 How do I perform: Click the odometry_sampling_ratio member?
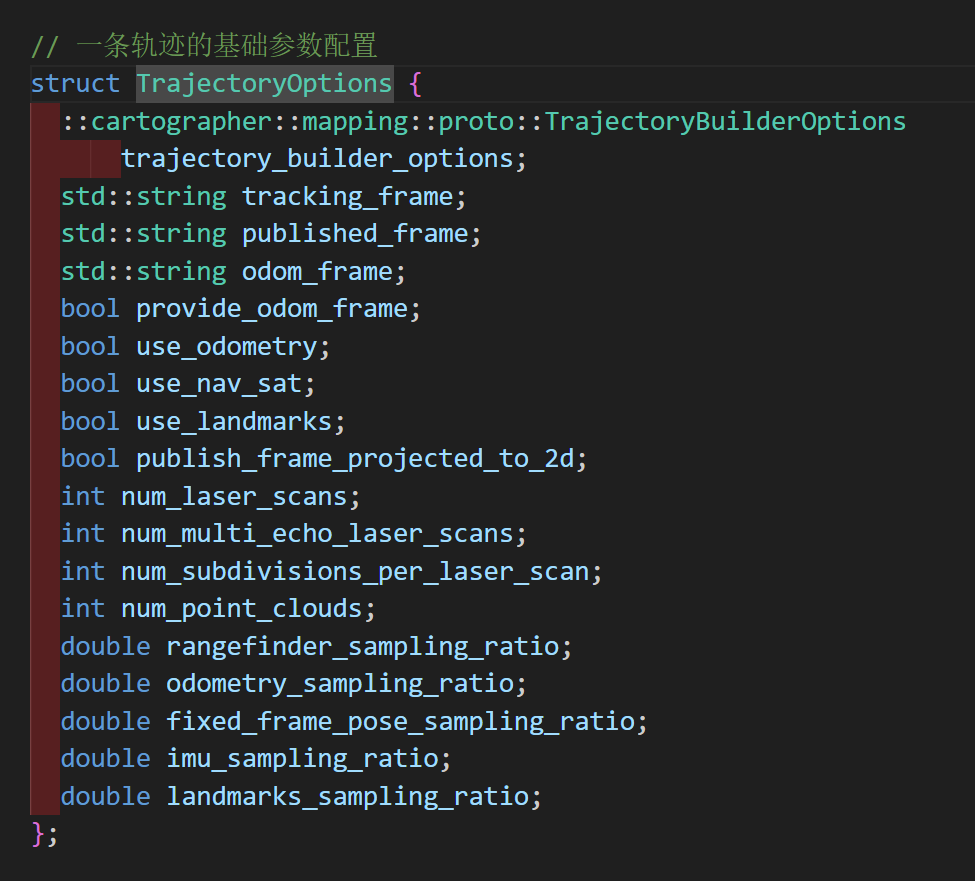(340, 683)
